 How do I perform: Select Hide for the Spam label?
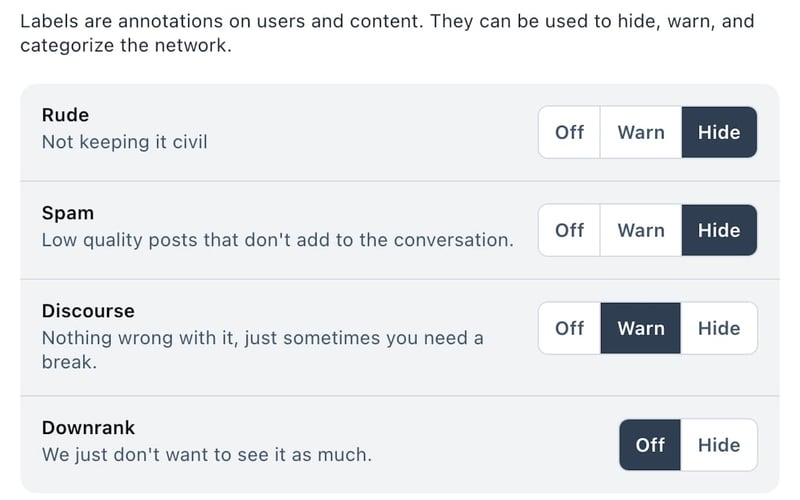coord(719,230)
